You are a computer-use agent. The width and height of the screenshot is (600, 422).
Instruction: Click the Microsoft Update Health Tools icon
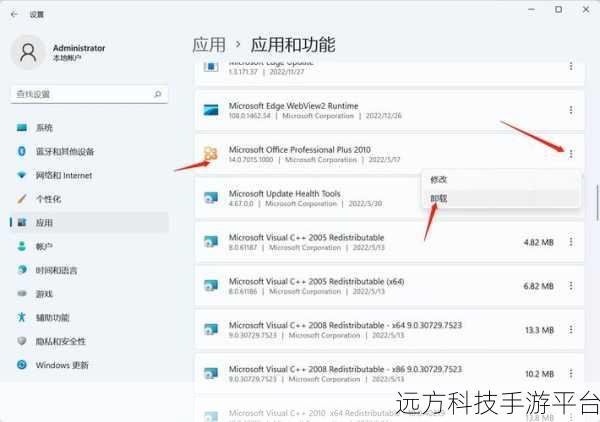tap(211, 198)
